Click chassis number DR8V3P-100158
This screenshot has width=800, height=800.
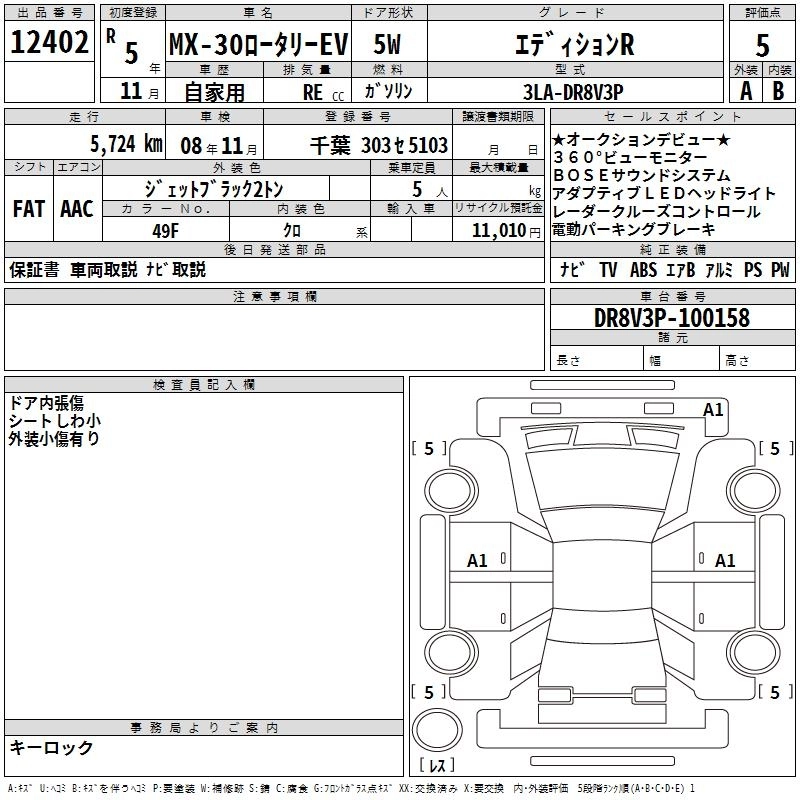point(671,318)
